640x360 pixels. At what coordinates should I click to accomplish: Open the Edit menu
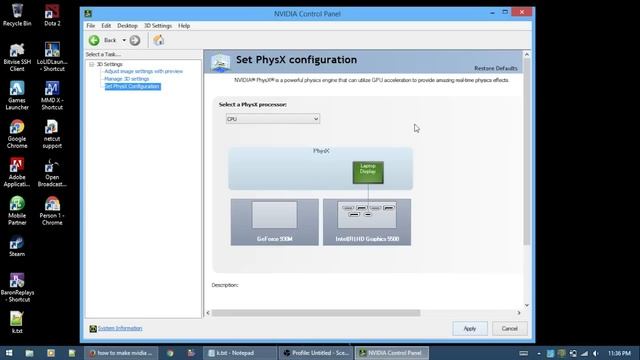106,26
